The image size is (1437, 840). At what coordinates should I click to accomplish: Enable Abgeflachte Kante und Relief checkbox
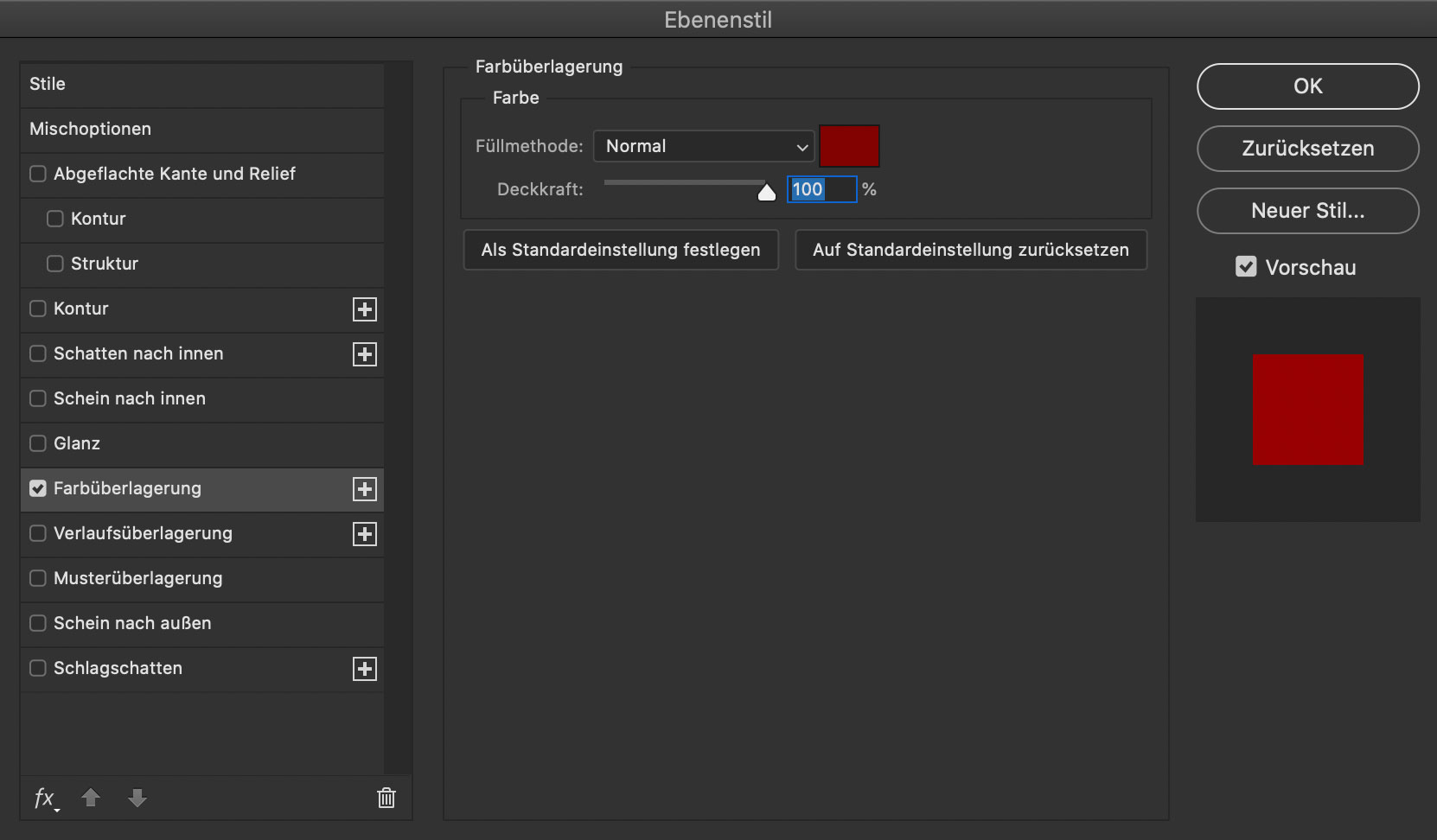click(x=38, y=174)
